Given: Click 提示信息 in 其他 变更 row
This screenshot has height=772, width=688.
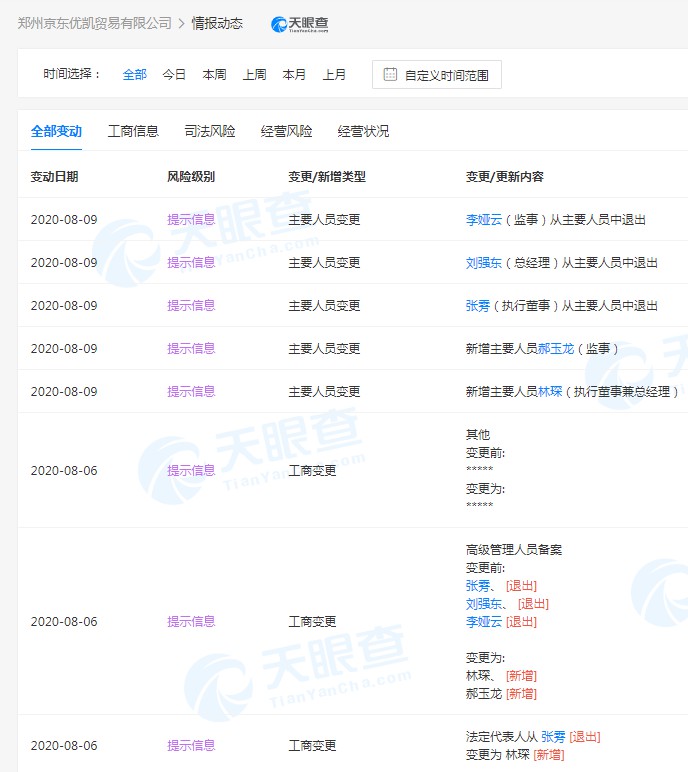Looking at the screenshot, I should click(x=191, y=471).
